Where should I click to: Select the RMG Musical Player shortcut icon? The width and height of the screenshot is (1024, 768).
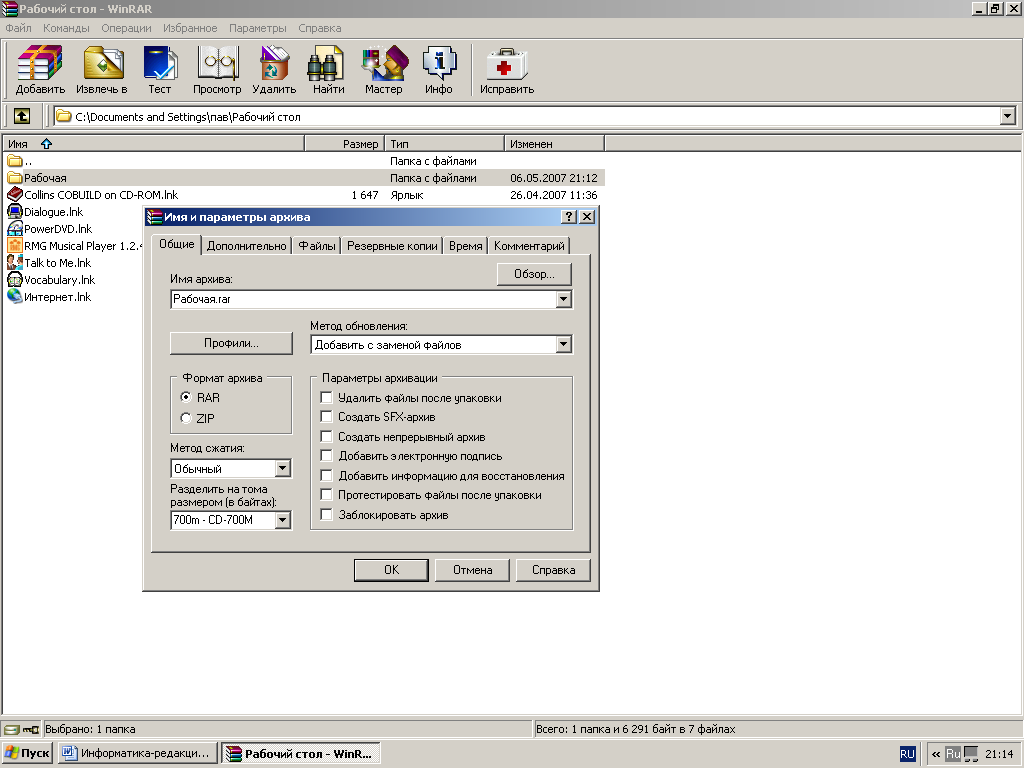pos(14,246)
